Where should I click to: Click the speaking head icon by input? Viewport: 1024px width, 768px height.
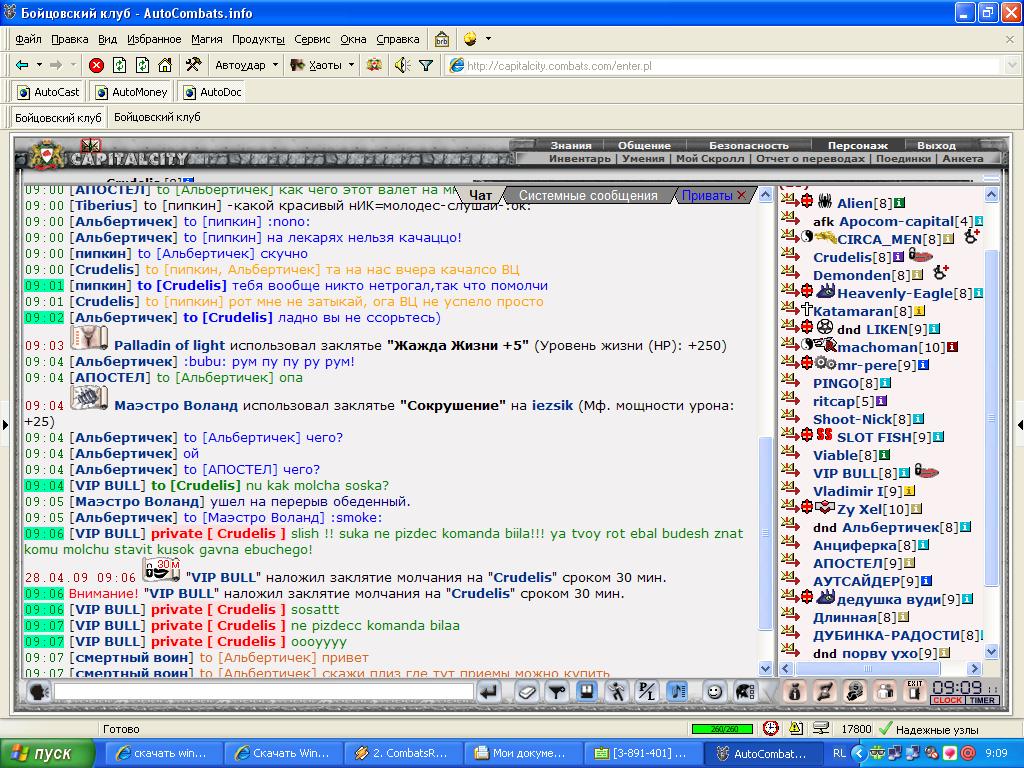39,691
